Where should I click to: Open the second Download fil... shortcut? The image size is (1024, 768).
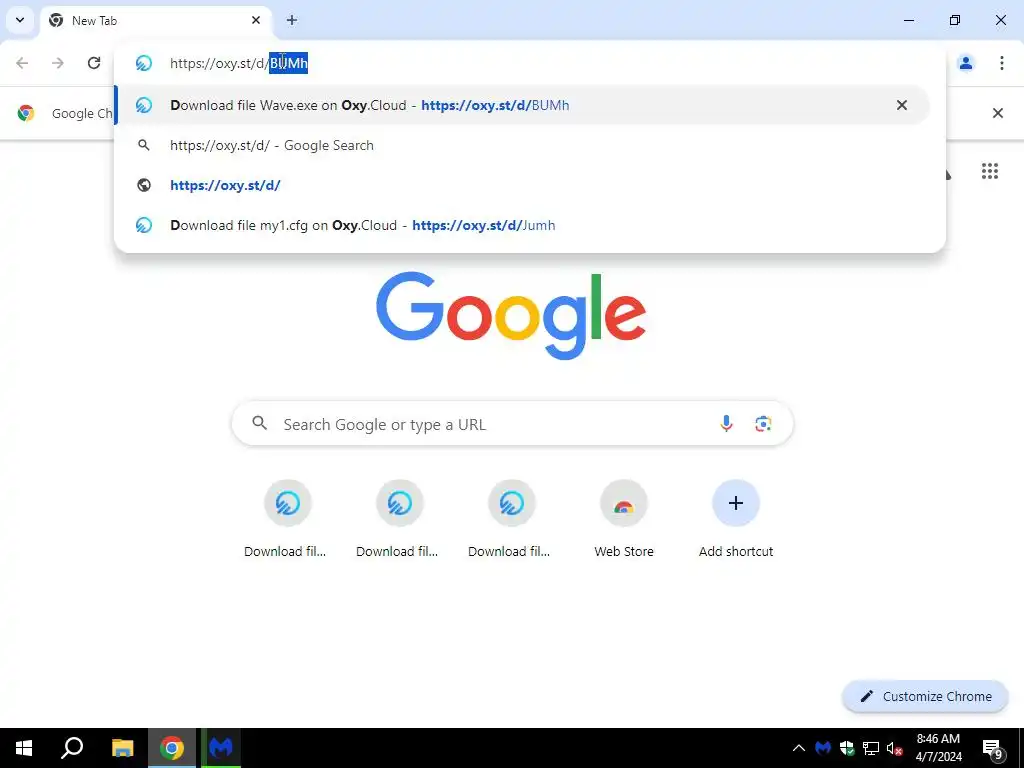[399, 519]
